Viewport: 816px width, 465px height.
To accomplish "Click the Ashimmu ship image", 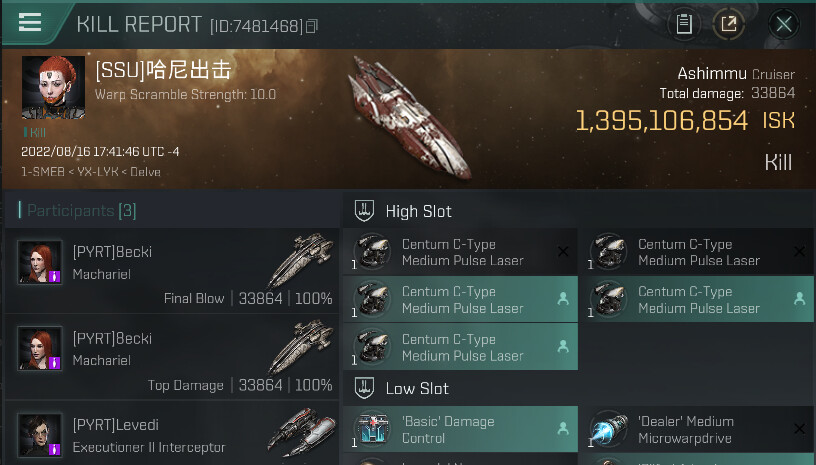I will [409, 118].
